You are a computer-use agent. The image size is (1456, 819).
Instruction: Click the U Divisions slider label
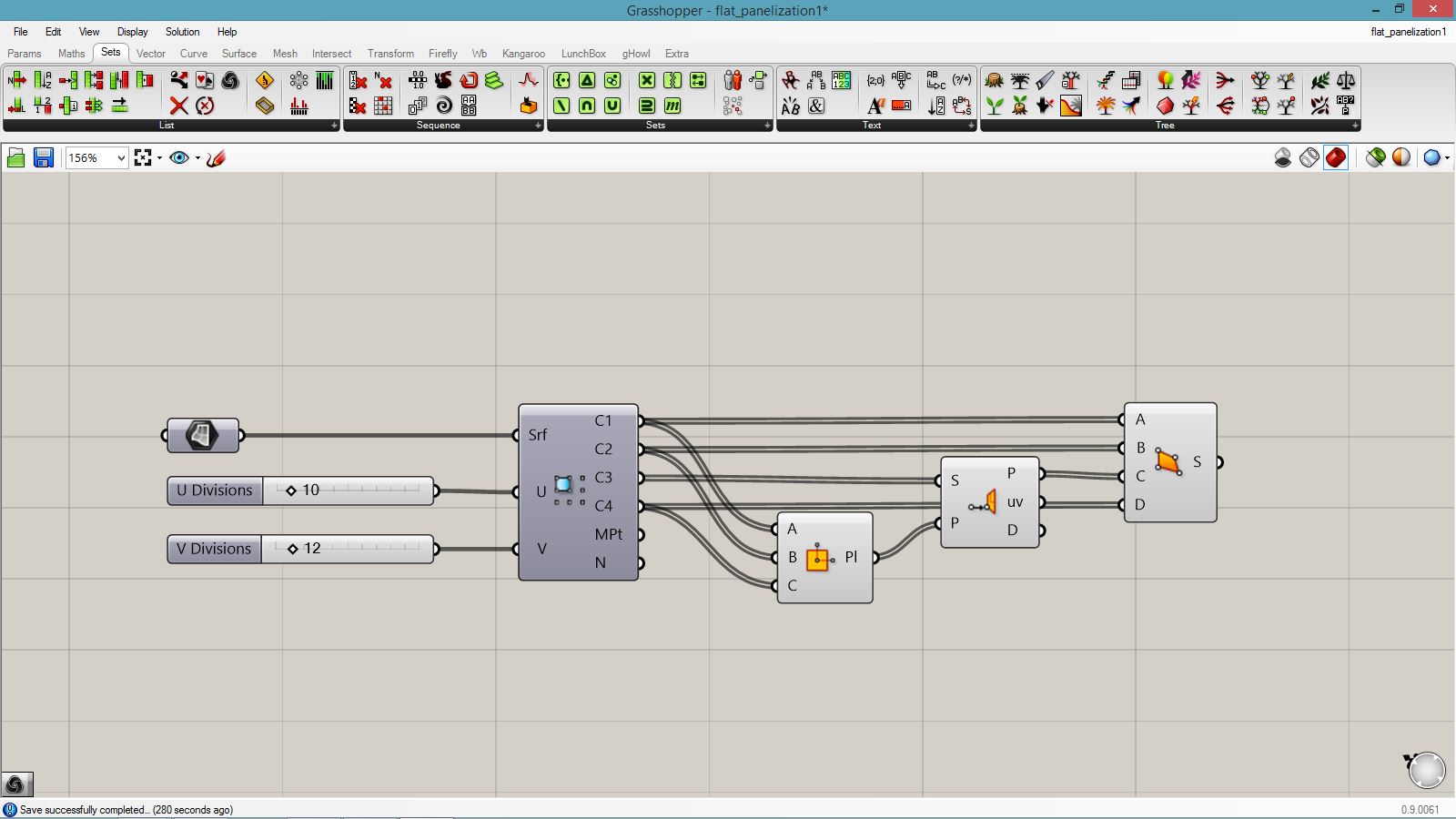[x=215, y=490]
